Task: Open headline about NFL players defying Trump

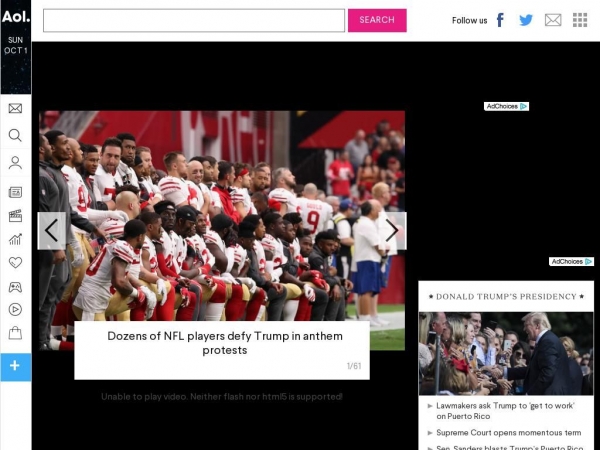Action: [225, 343]
